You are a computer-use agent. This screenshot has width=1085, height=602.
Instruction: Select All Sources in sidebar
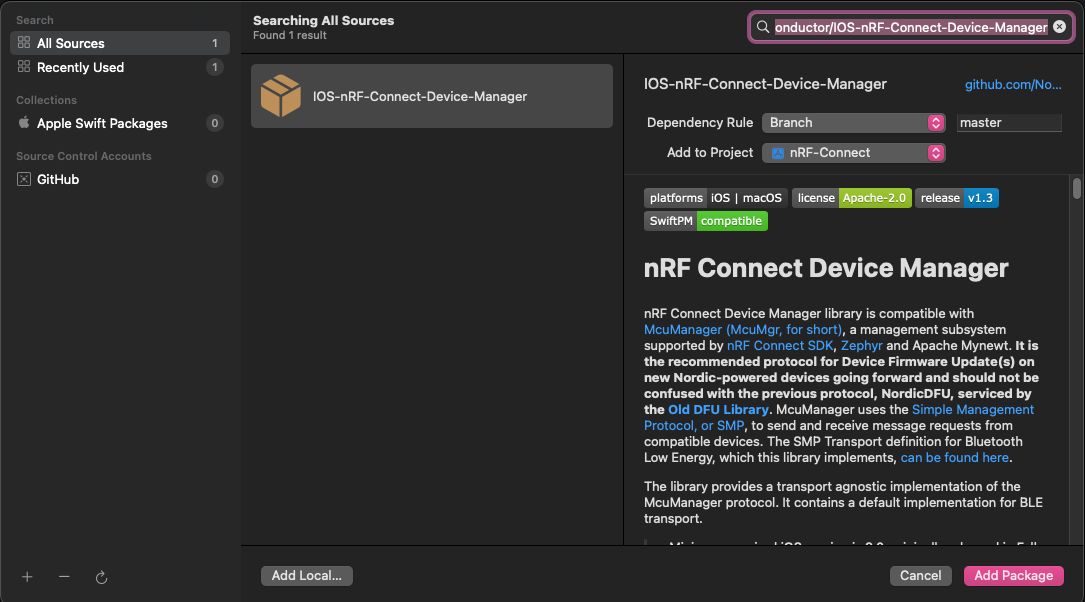(120, 43)
